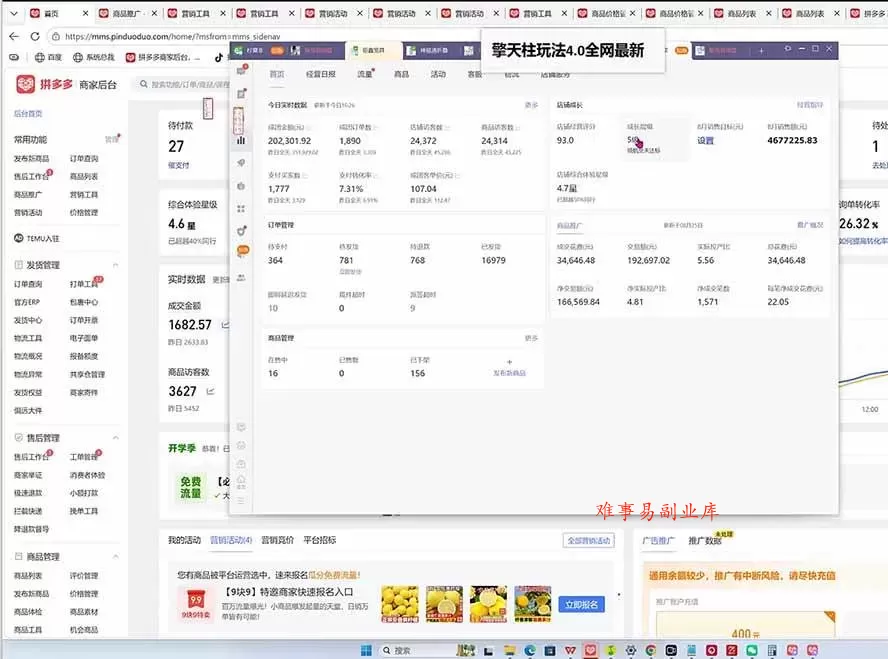Click the fourth fruit product thumbnail

point(532,604)
